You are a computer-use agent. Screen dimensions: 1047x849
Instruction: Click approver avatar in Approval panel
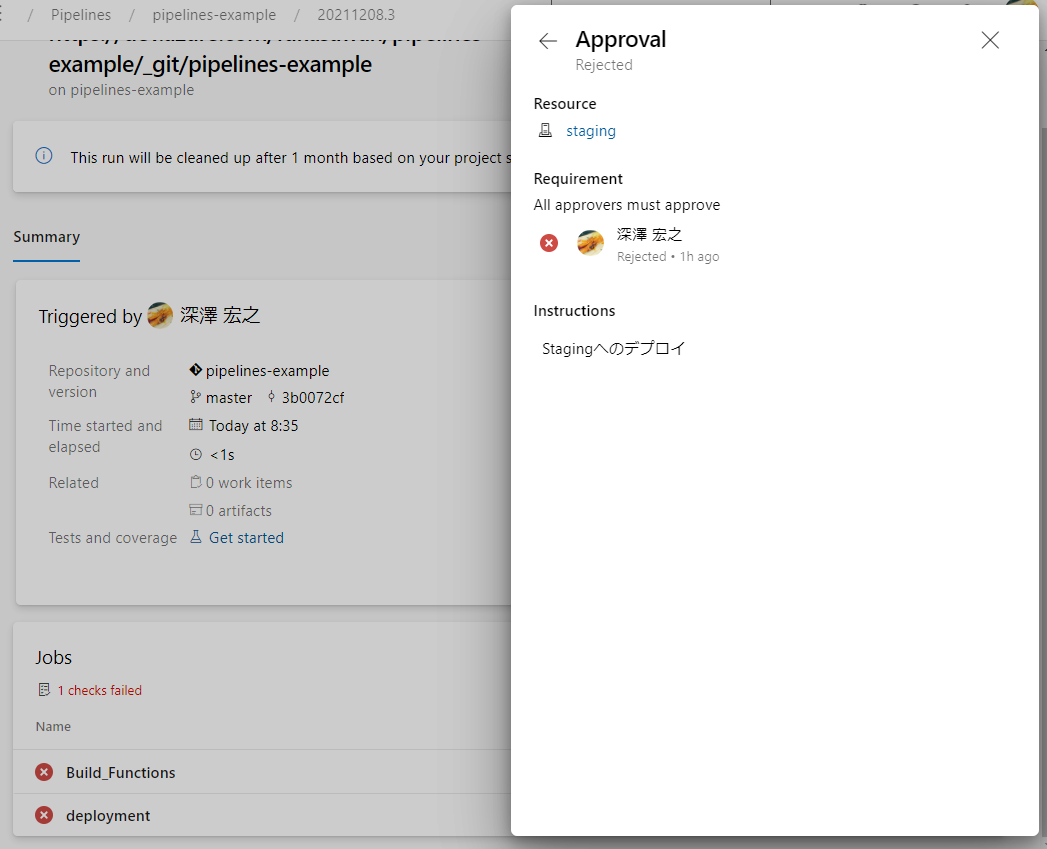[x=590, y=243]
